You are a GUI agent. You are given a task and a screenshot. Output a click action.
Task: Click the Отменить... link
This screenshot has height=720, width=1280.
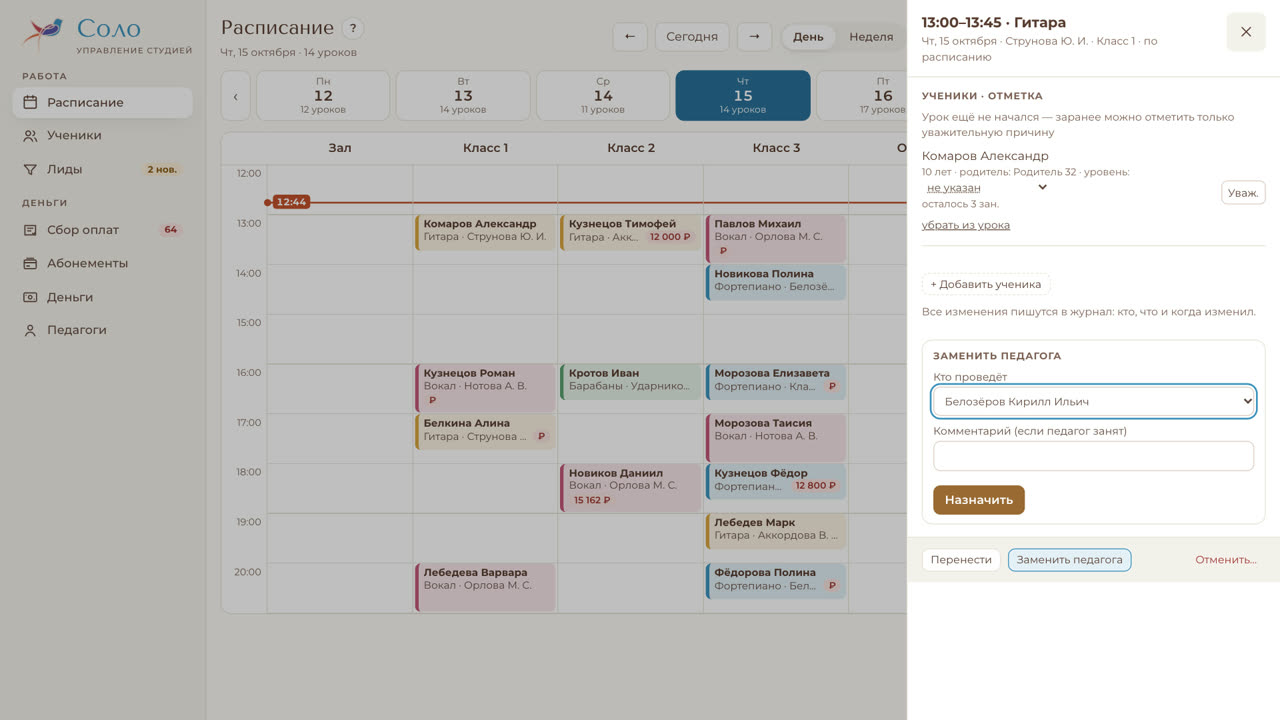[1226, 560]
